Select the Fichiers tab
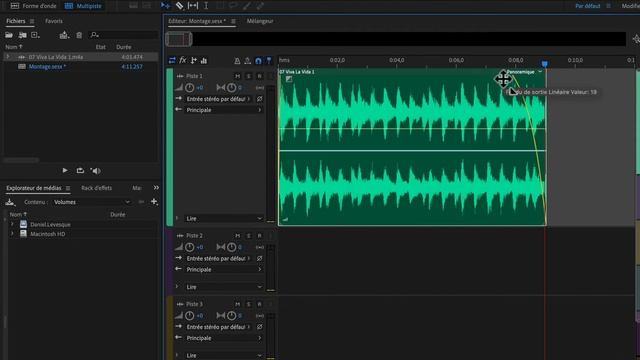The width and height of the screenshot is (640, 360). 16,21
